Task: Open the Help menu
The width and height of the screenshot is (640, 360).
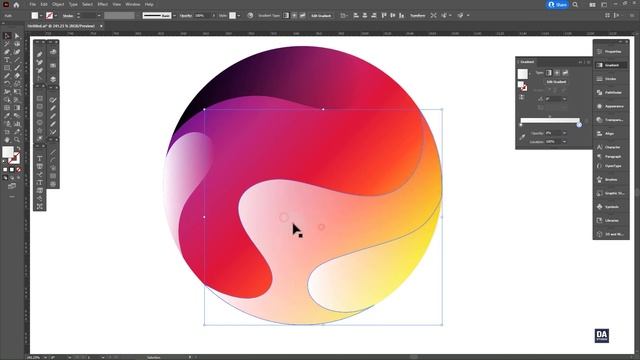Action: [149, 4]
